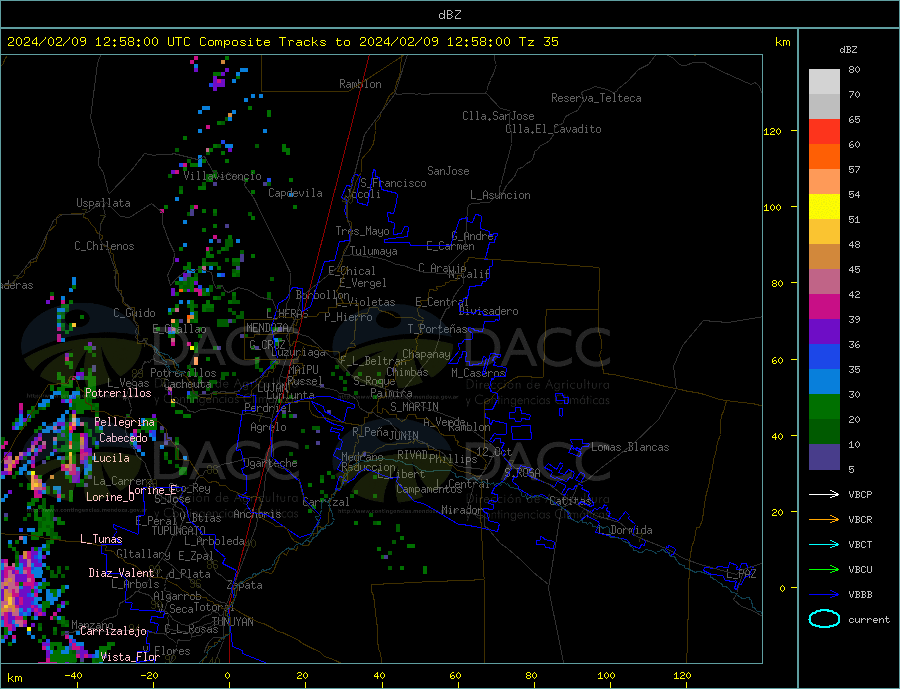This screenshot has width=900, height=689.
Task: Click the 60 tick on vertical axis
Action: [777, 360]
